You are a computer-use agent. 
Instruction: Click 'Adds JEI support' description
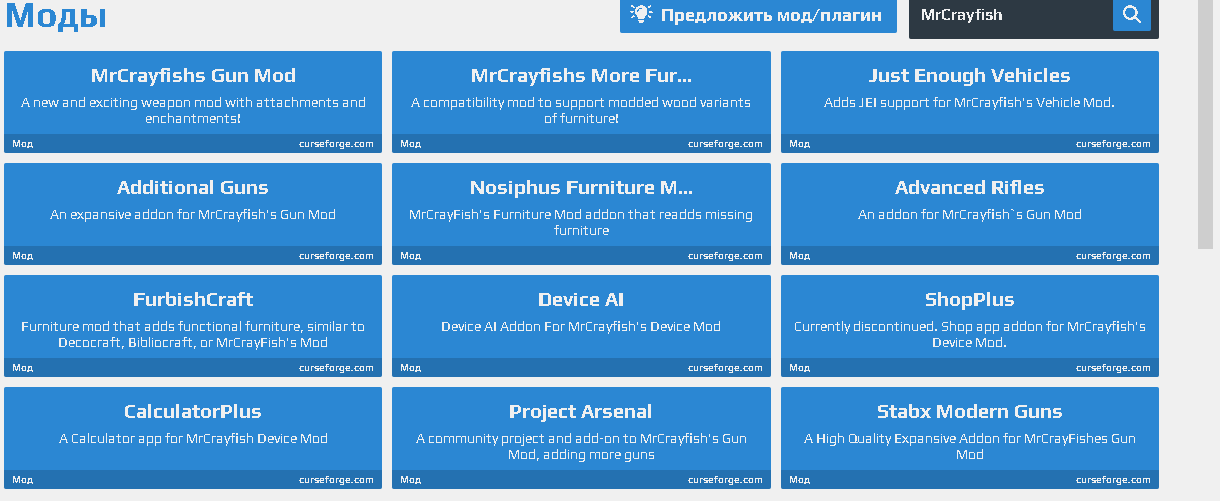969,102
